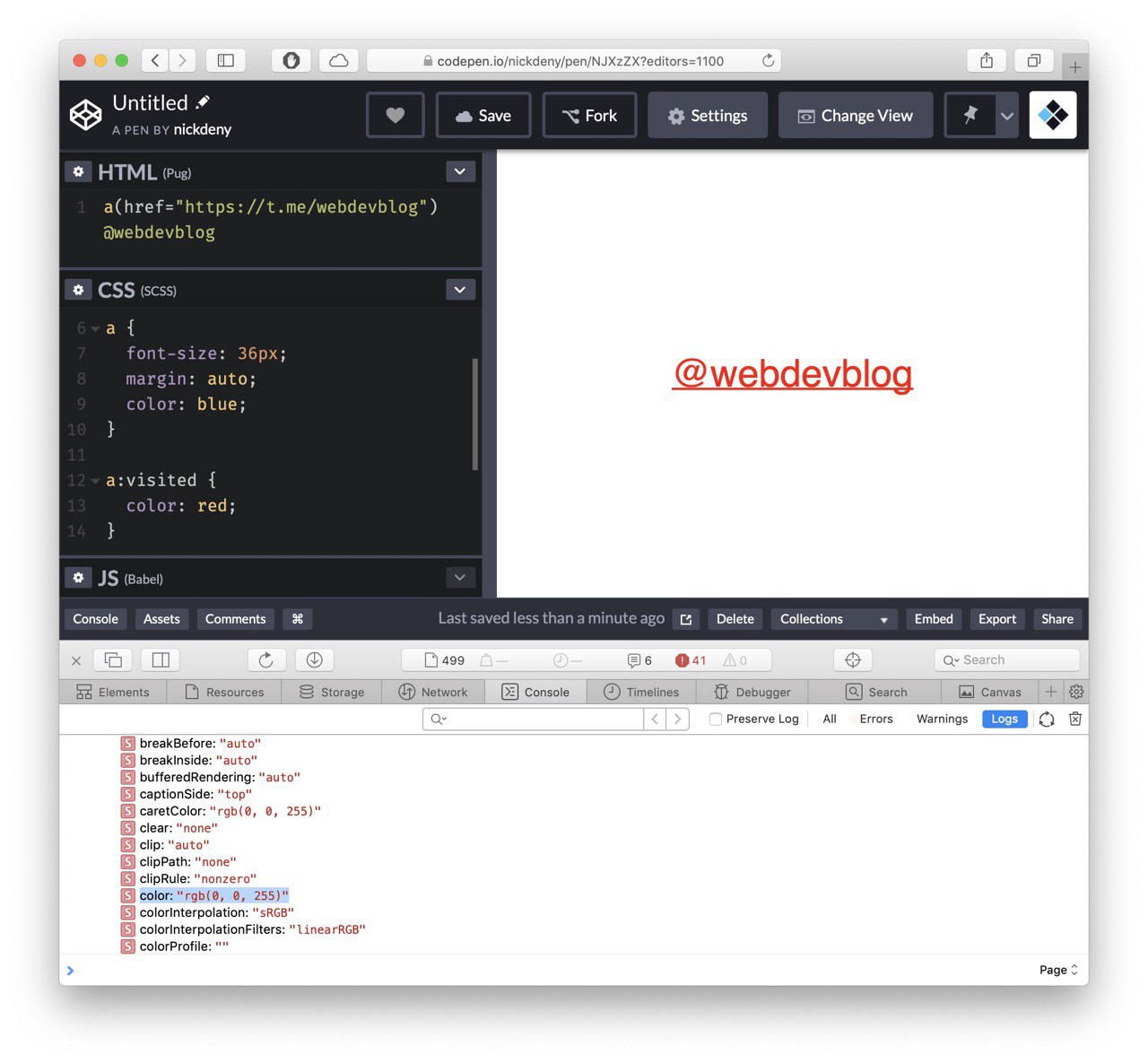The image size is (1148, 1064).
Task: Pin the pen with pushpin icon
Action: pyautogui.click(x=970, y=115)
